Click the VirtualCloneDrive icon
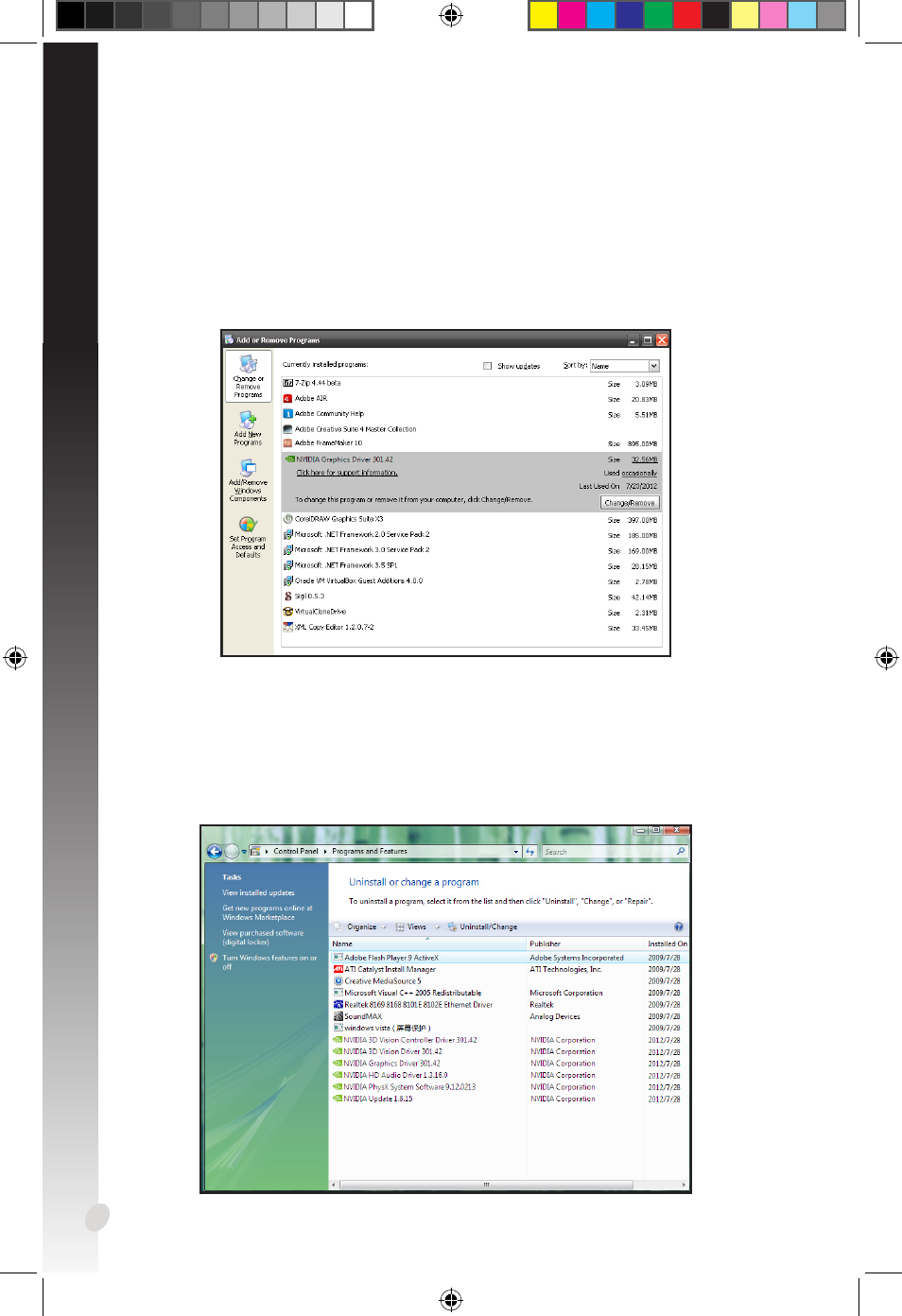Viewport: 902px width, 1316px height. 287,612
